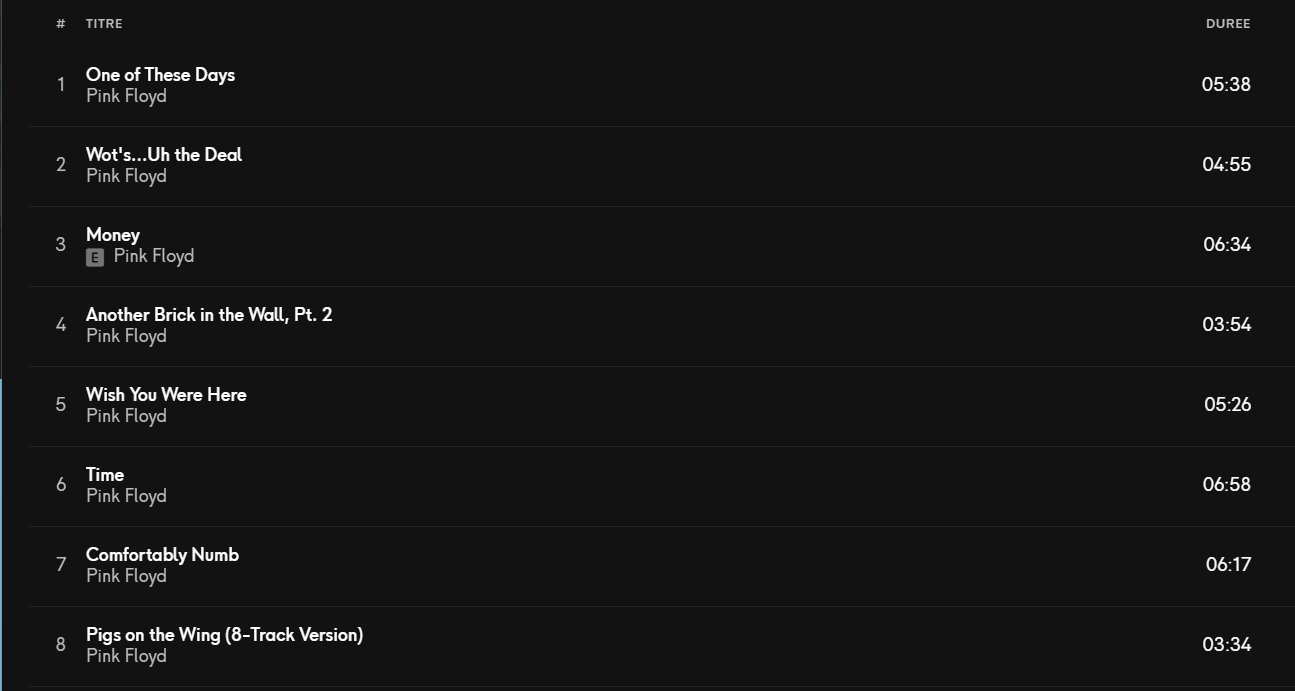Click track number 1 in the list
This screenshot has width=1295, height=691.
(61, 85)
